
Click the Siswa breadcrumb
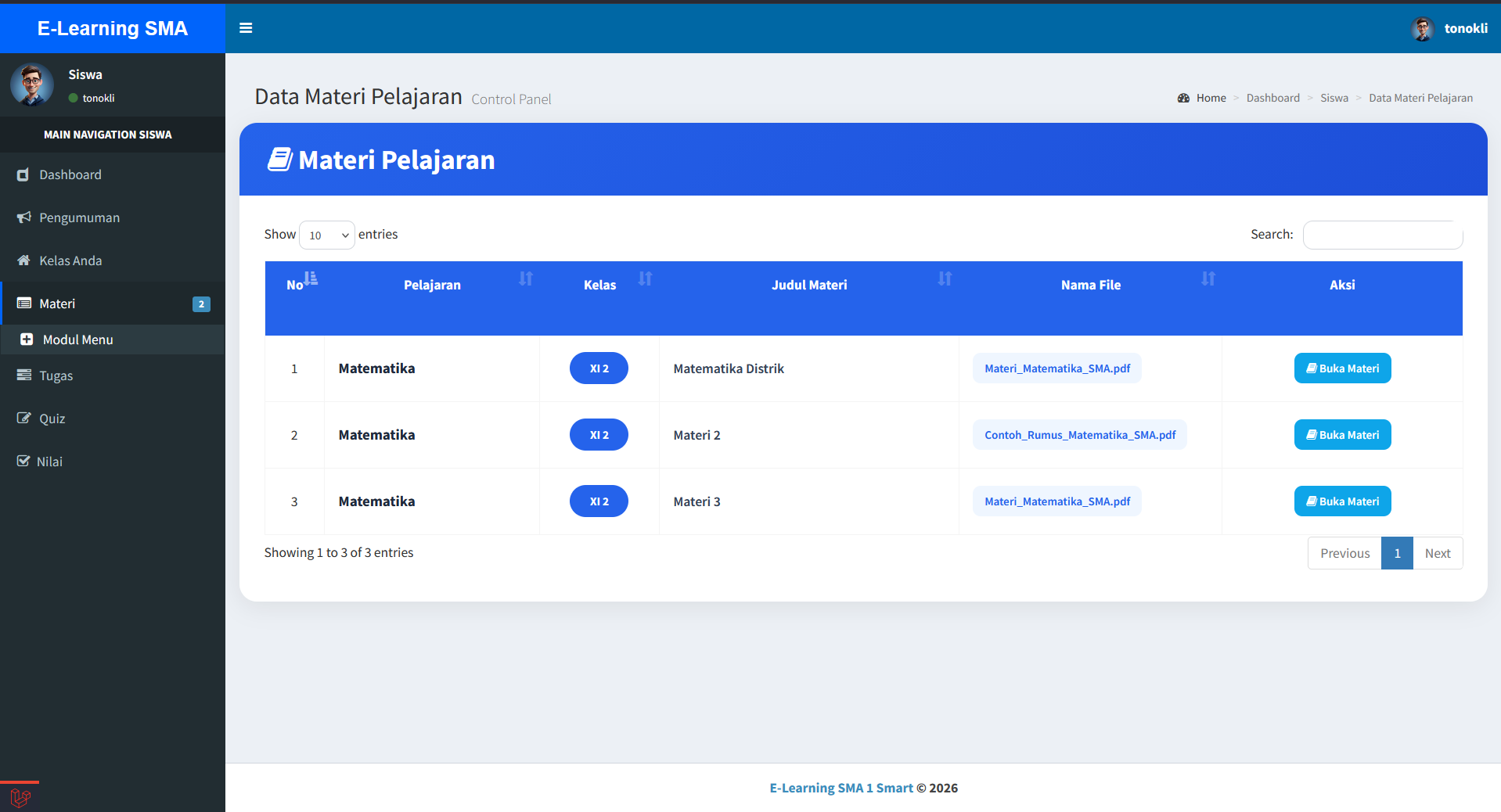(1334, 98)
